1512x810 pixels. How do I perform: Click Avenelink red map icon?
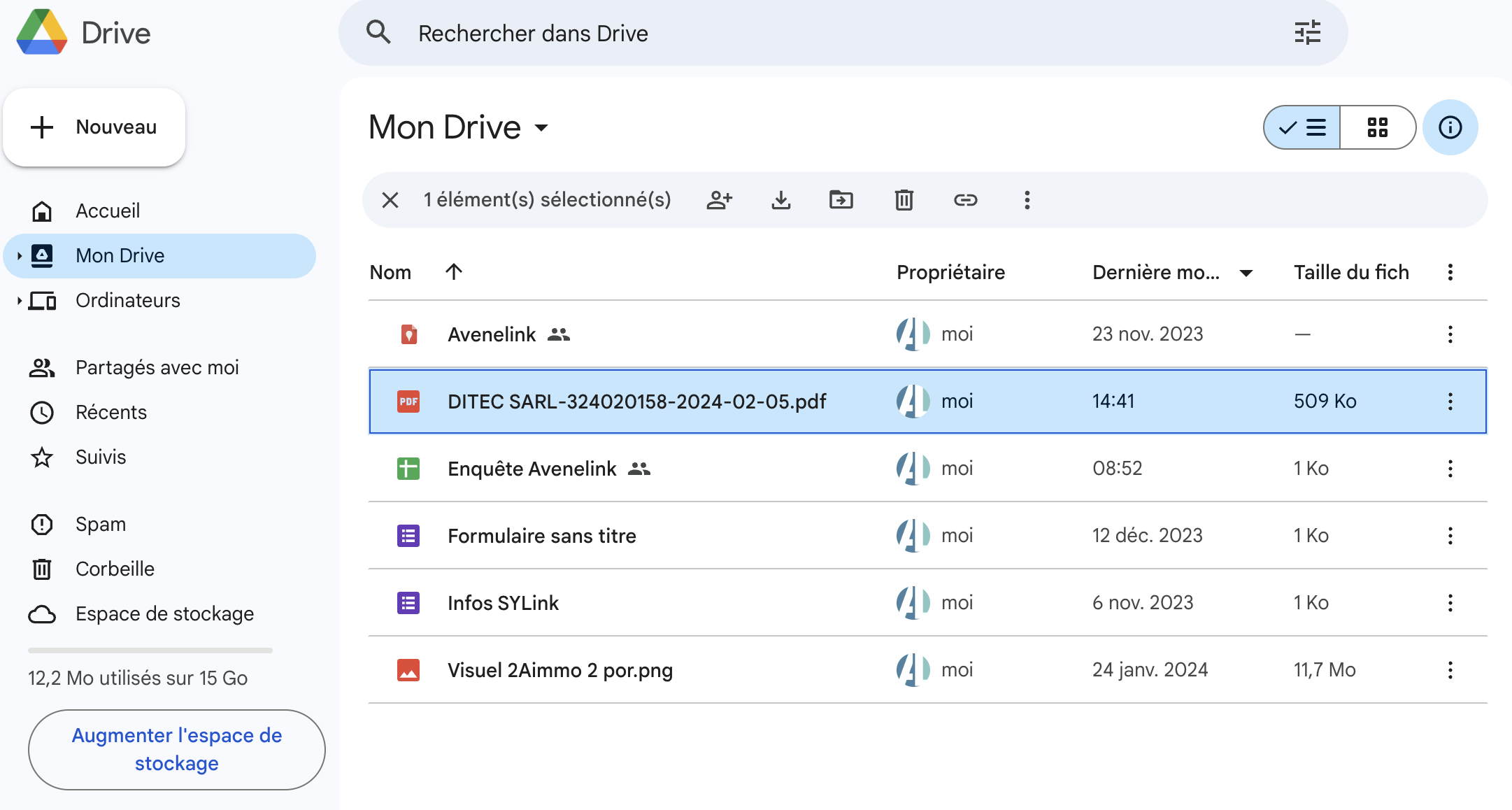408,334
